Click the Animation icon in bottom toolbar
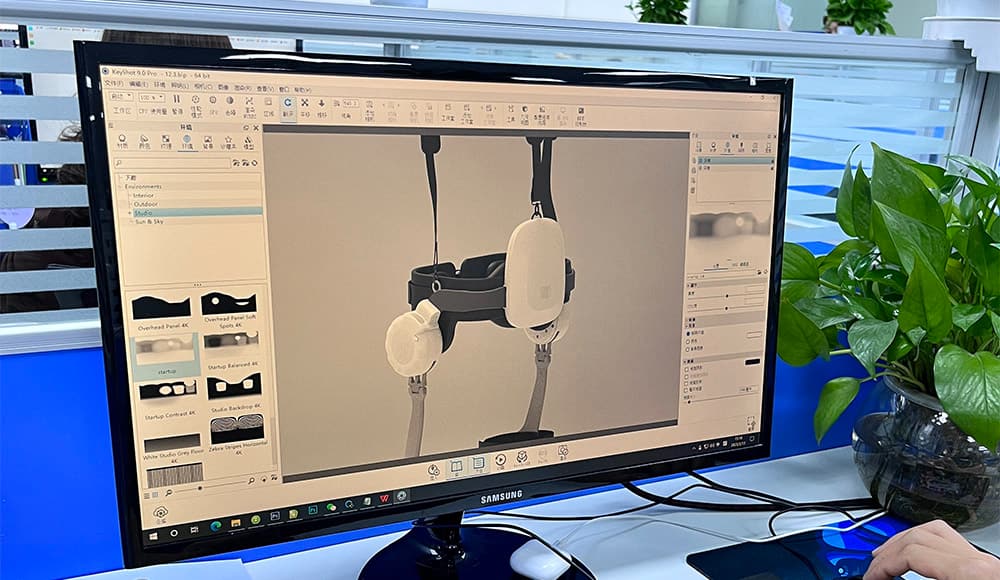Screen dimensions: 1000x580 coord(500,463)
